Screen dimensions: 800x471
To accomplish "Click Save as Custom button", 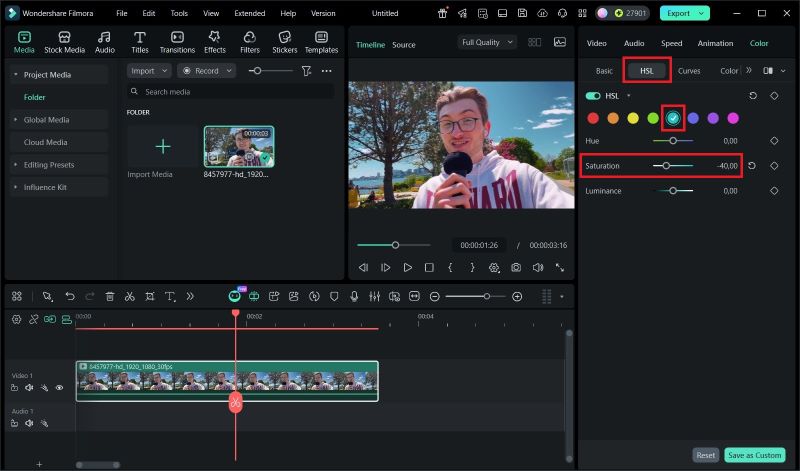I will [x=755, y=455].
